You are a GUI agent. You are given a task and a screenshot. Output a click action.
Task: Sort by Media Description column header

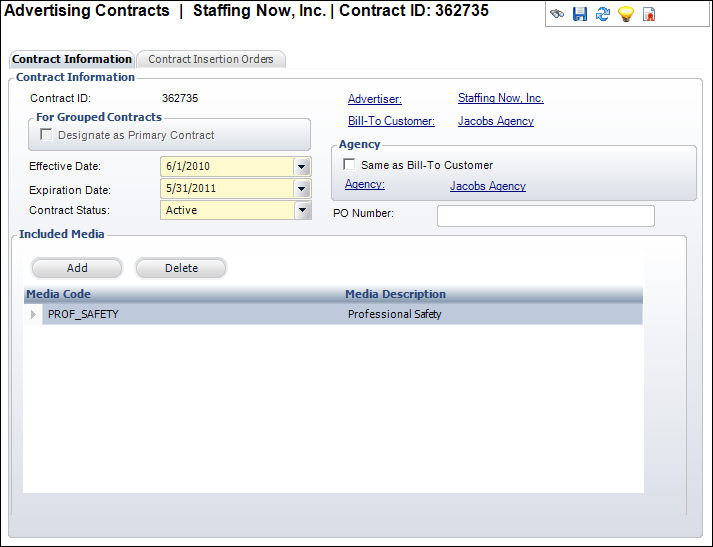(x=395, y=294)
